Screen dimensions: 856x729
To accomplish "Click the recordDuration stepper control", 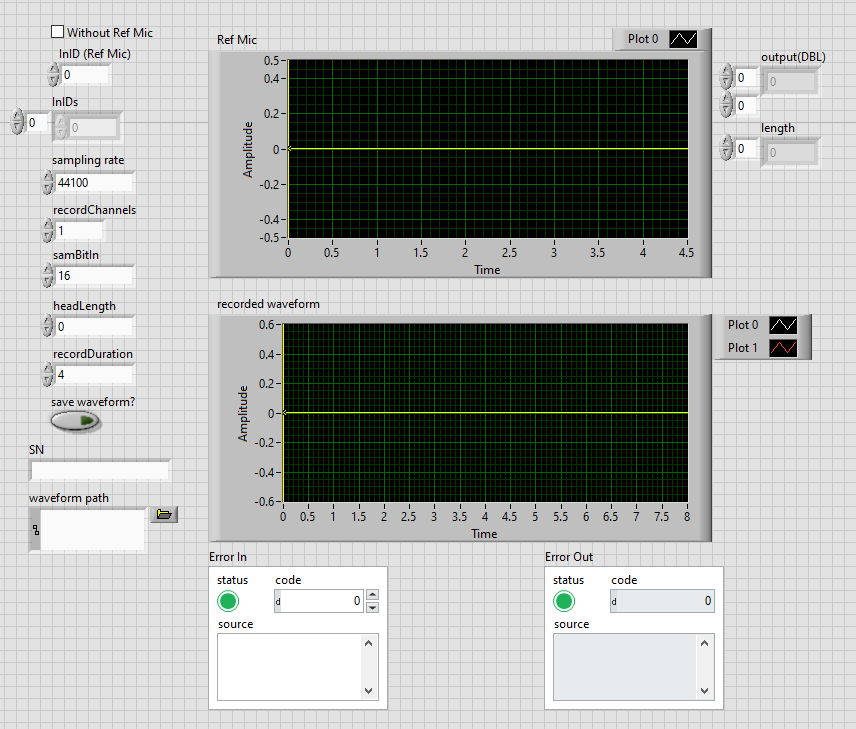I will [48, 375].
